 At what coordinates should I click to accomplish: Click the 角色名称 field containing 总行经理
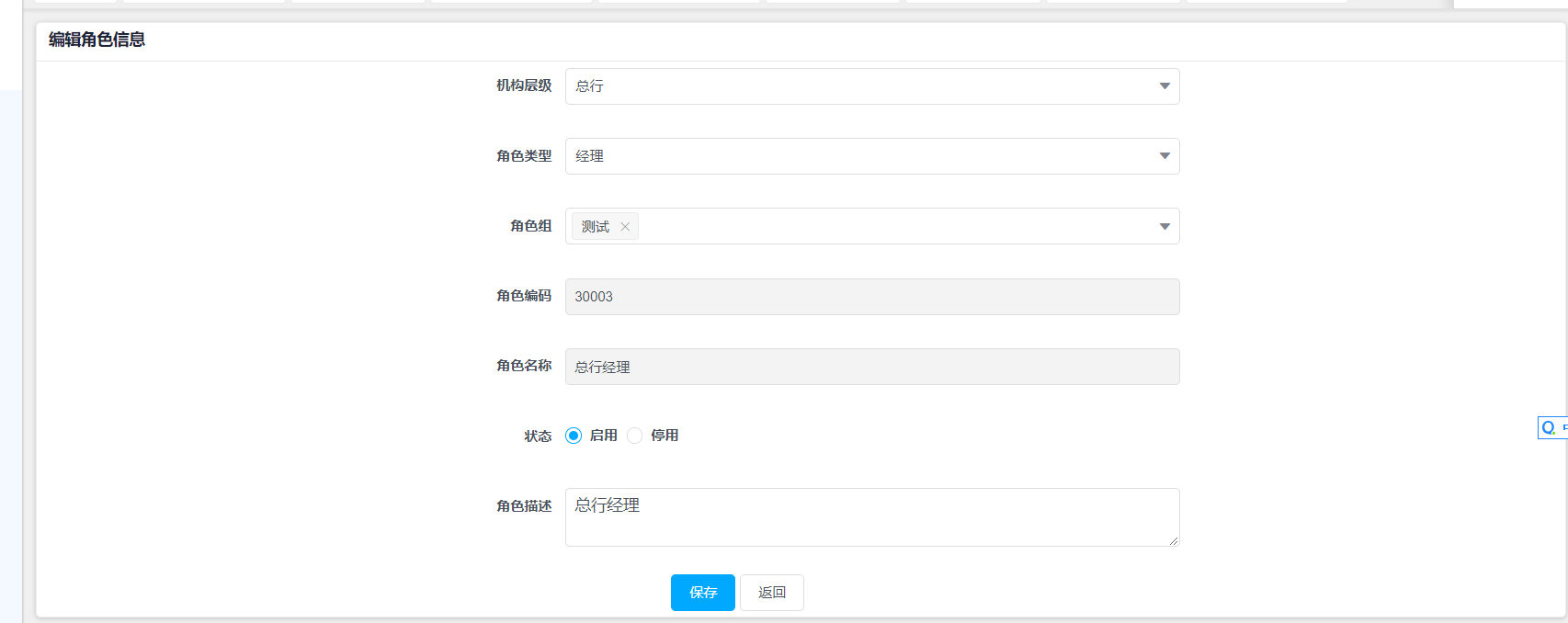pos(872,367)
